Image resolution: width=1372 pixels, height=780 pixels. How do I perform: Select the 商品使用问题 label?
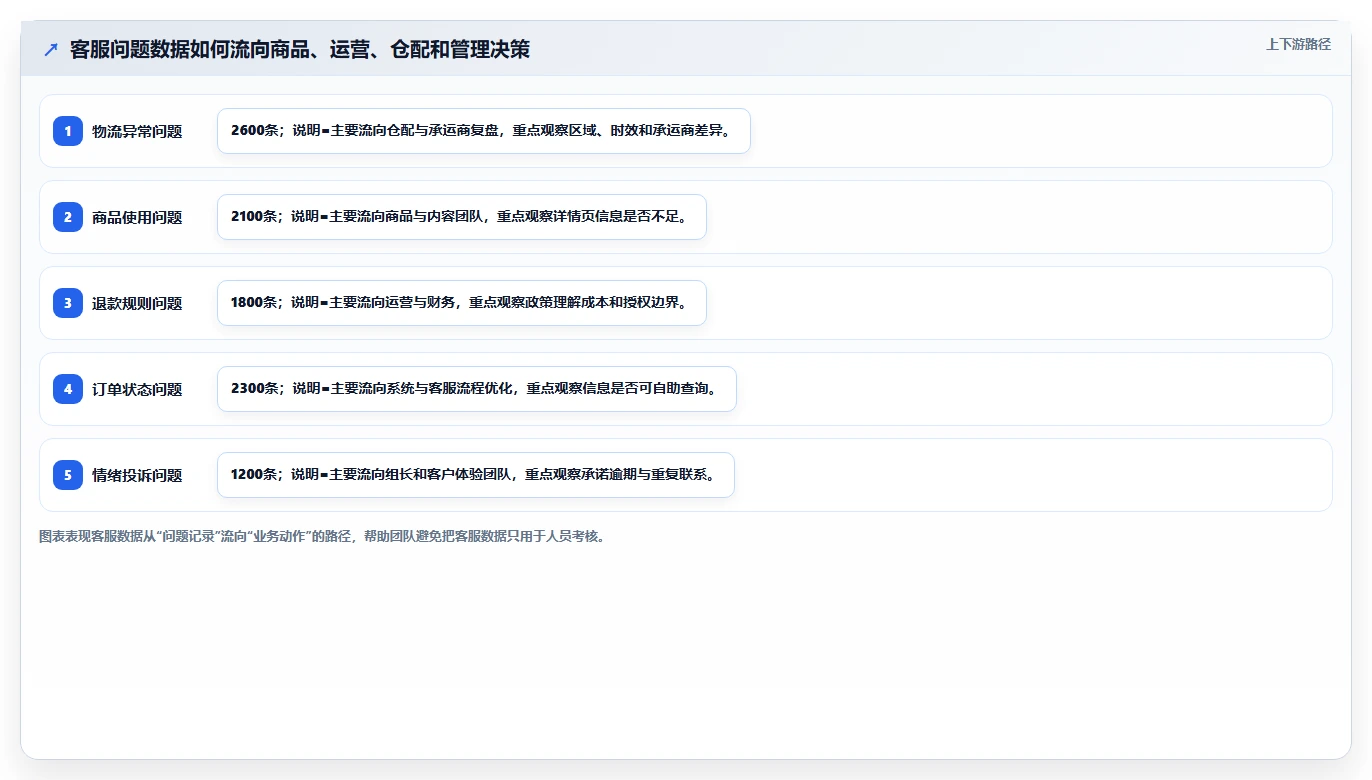(x=137, y=217)
